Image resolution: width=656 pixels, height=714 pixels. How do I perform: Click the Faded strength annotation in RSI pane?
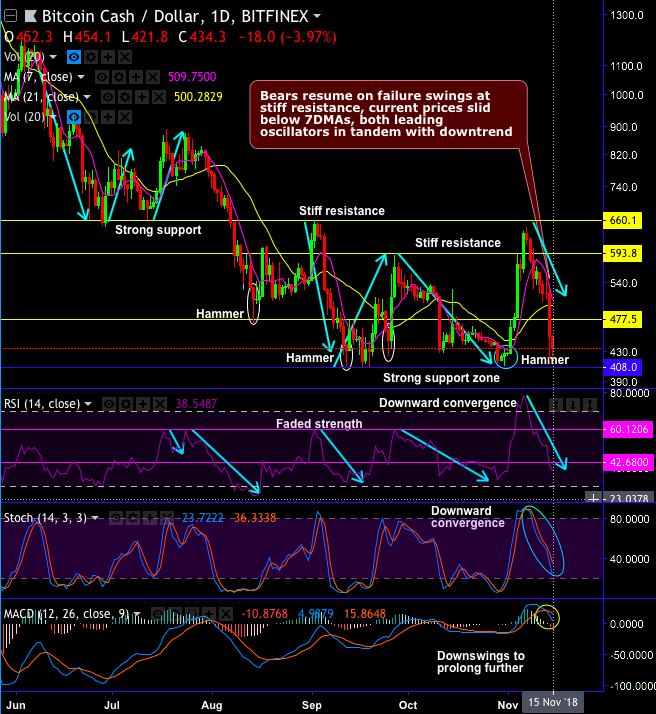(x=319, y=424)
